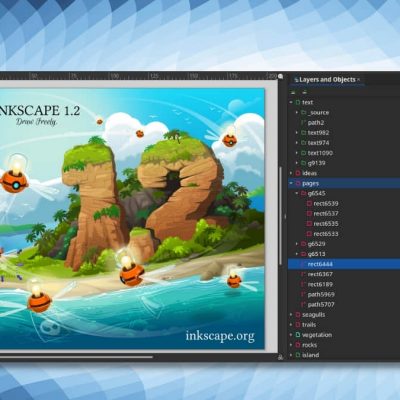Click the object icon beside rect6367
This screenshot has height=400, width=400.
[303, 274]
